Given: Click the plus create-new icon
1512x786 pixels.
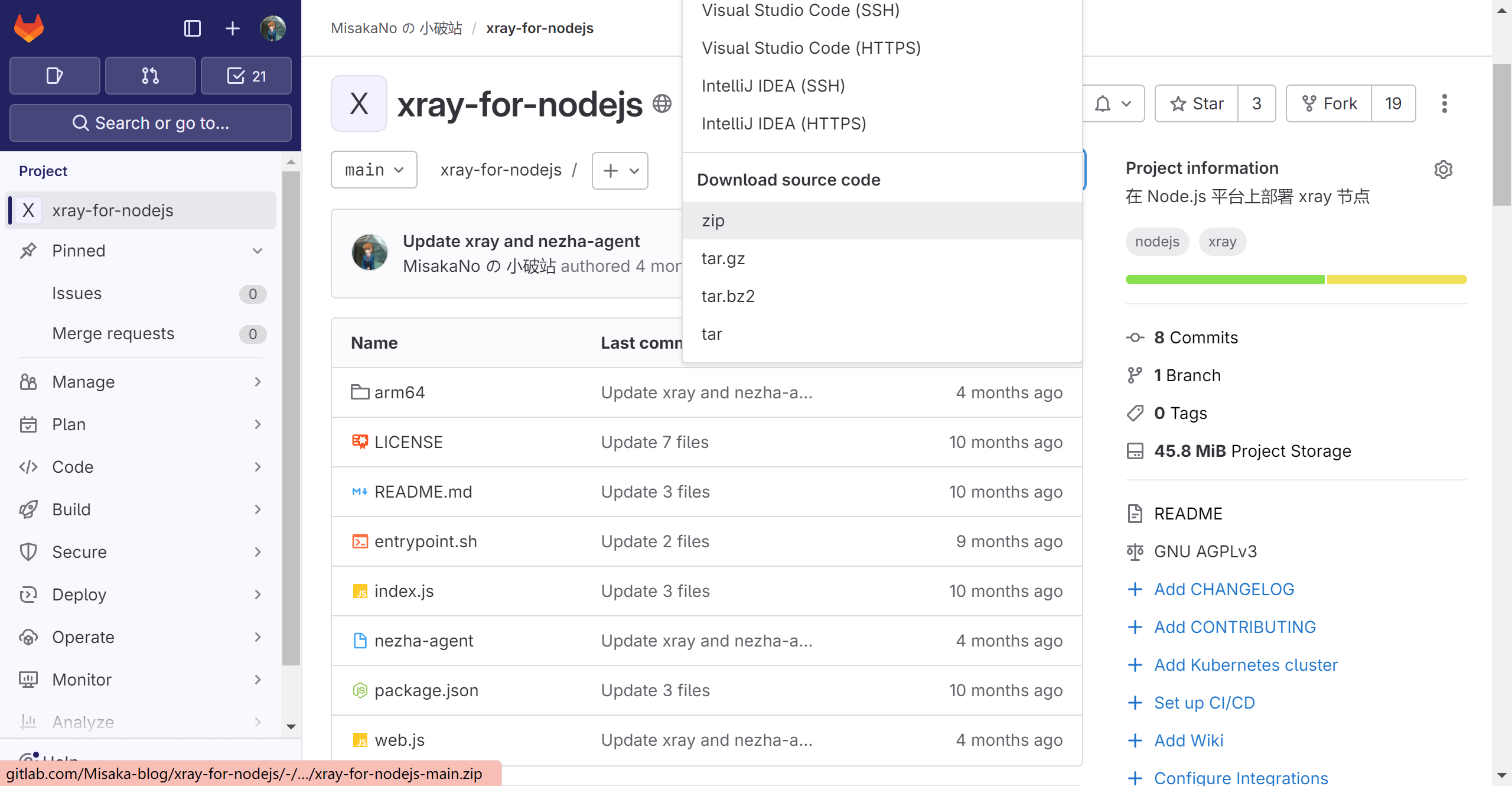Looking at the screenshot, I should (x=233, y=28).
